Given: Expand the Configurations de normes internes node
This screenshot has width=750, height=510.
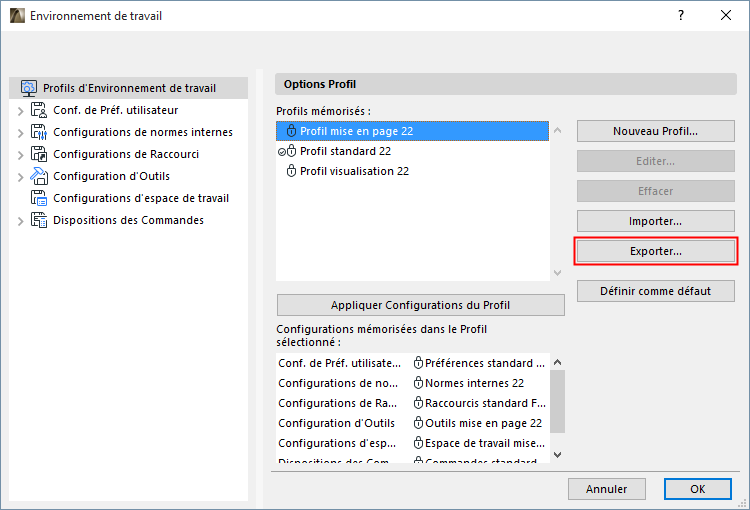Looking at the screenshot, I should pyautogui.click(x=21, y=132).
